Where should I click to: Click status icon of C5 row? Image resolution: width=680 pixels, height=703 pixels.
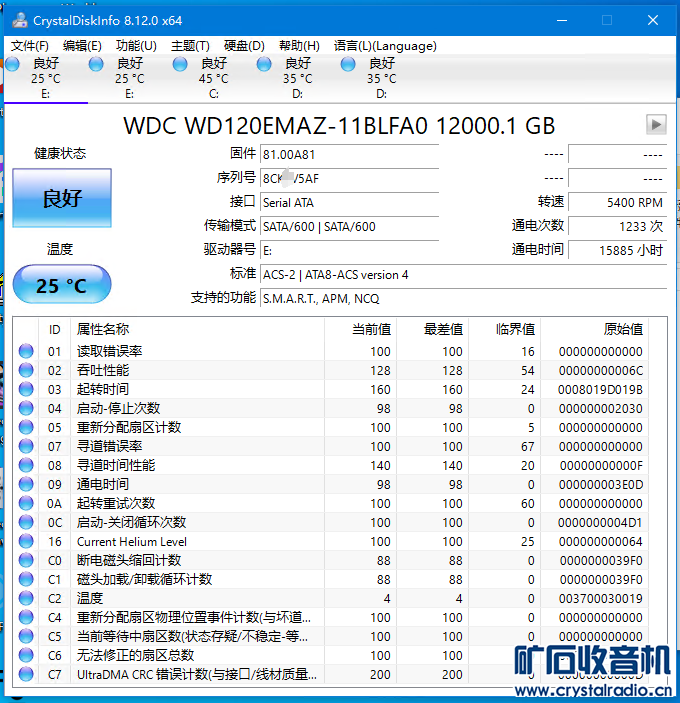click(x=26, y=636)
